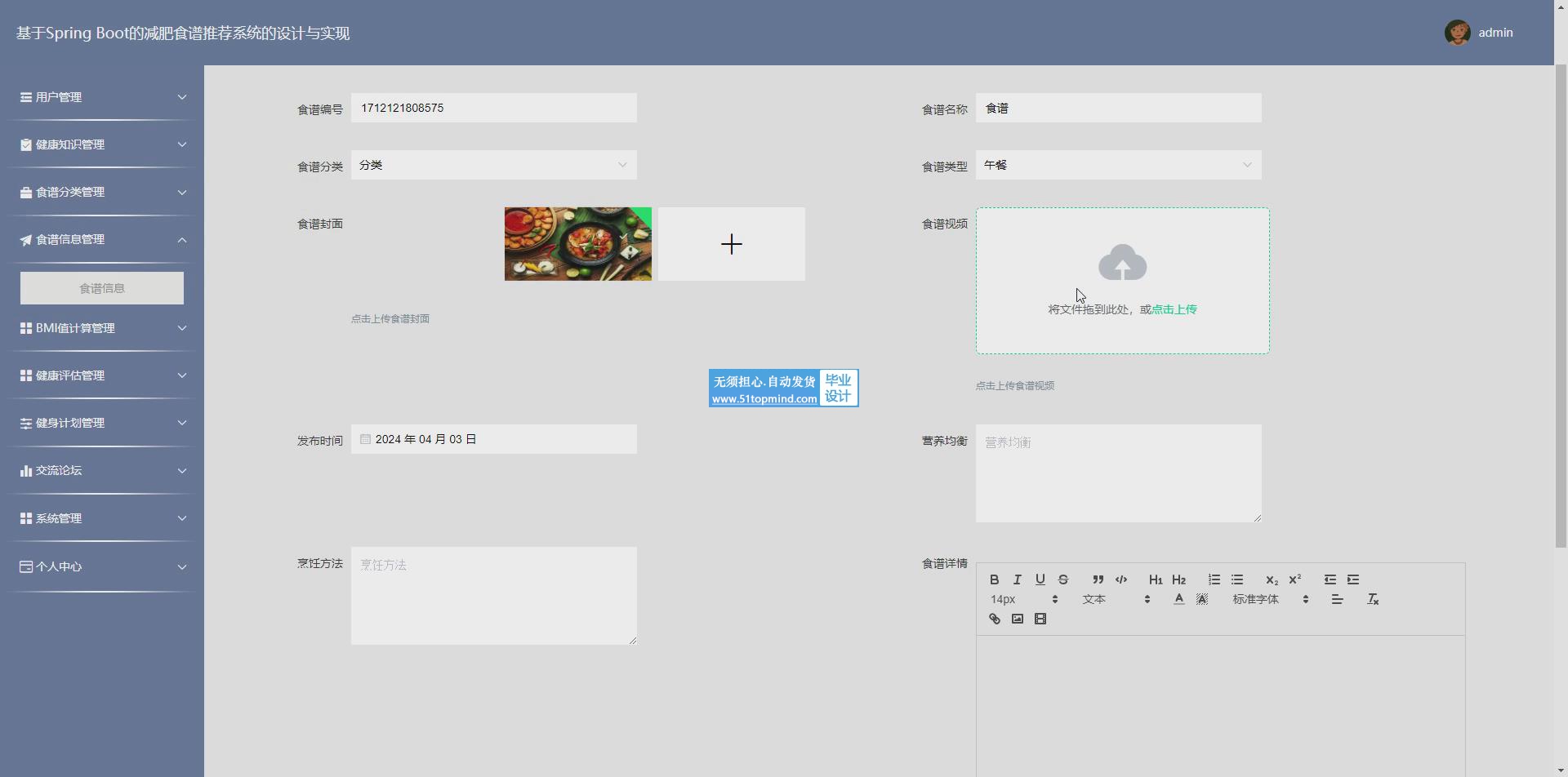Toggle italic formatting in the rich text editor
Viewport: 1568px width, 777px height.
click(1017, 579)
